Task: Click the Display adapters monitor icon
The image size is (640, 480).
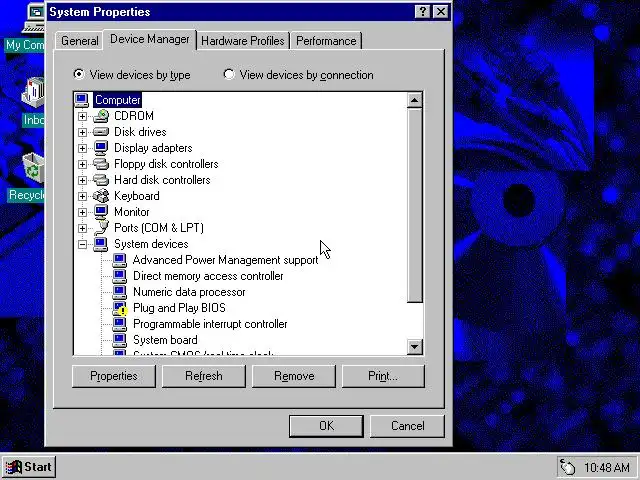Action: [101, 148]
